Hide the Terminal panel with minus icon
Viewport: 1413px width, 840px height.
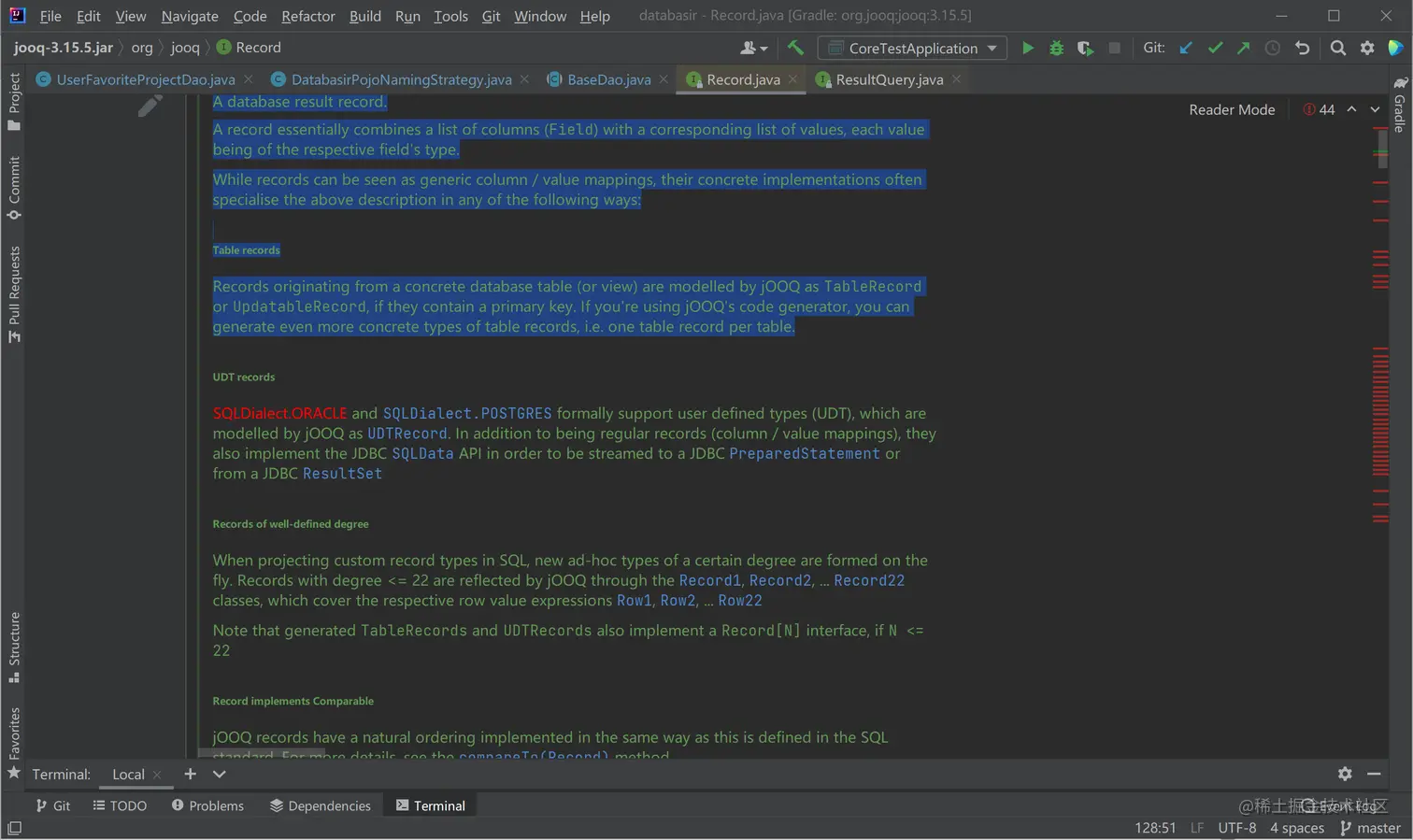click(x=1374, y=774)
